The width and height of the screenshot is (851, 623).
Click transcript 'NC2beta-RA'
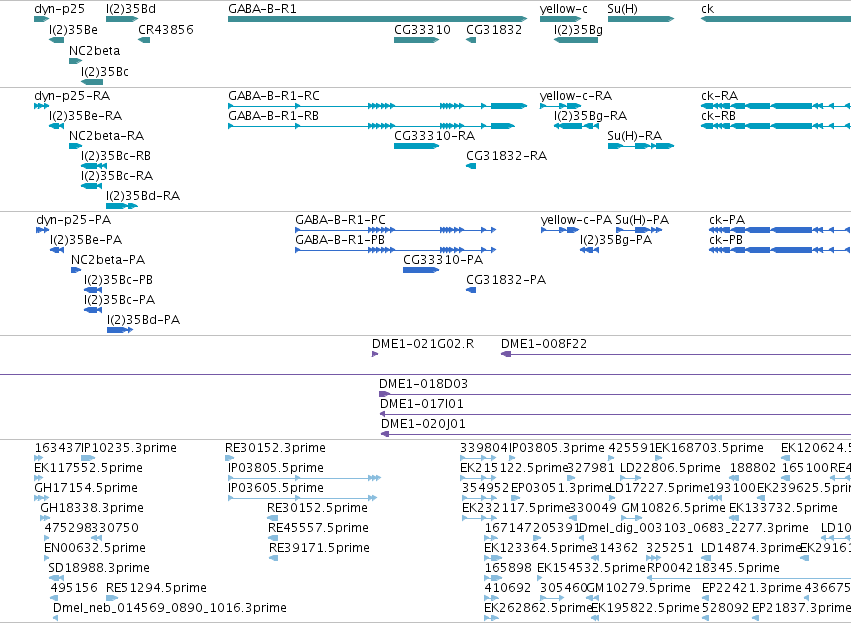[106, 136]
